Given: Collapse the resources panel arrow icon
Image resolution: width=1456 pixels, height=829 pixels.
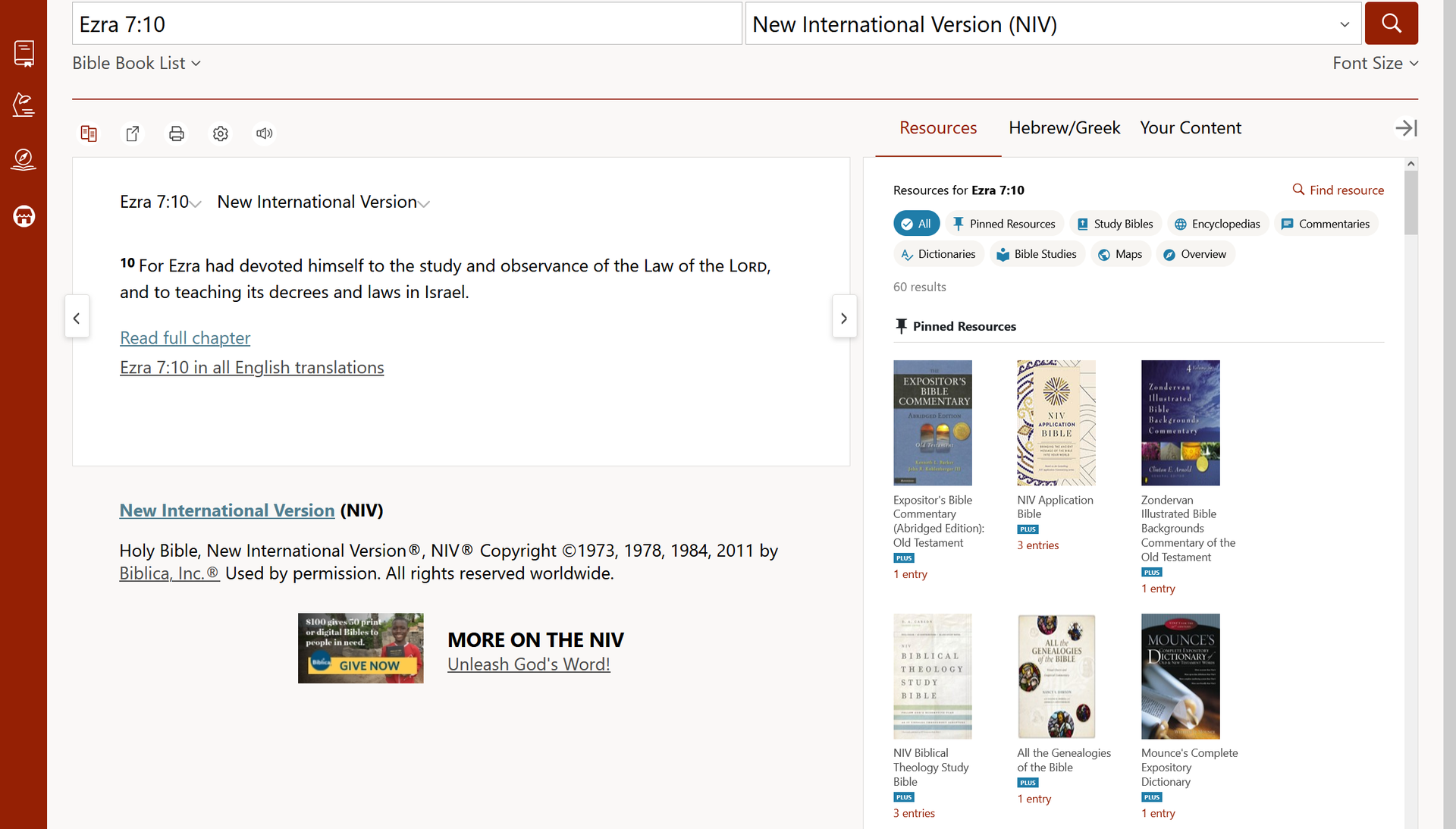Looking at the screenshot, I should coord(1405,128).
